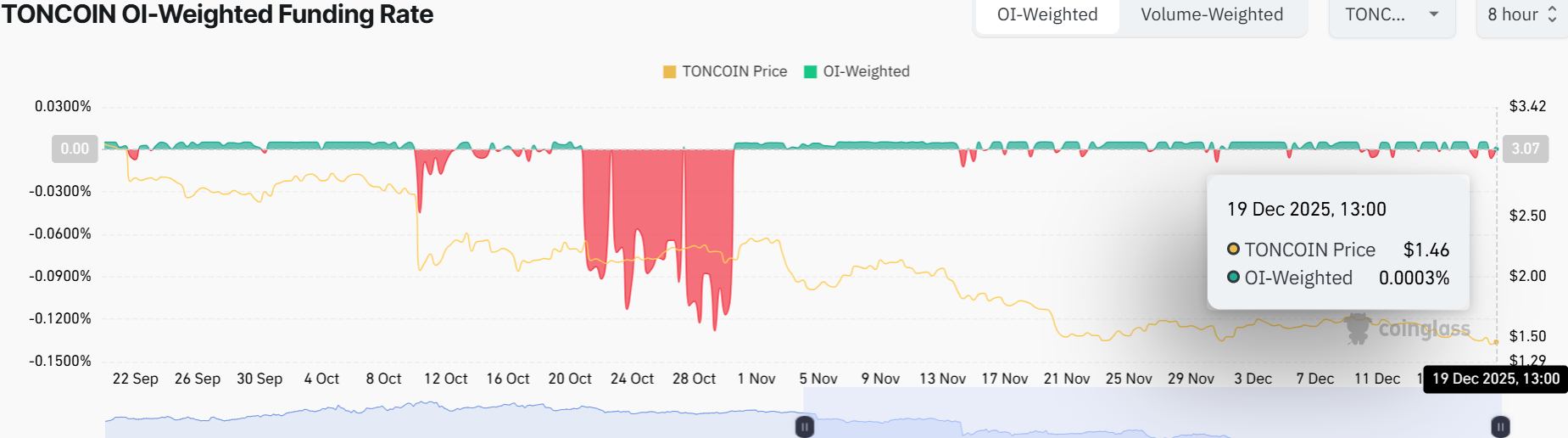Select the OI-Weighted tab
The height and width of the screenshot is (438, 1568).
[1047, 15]
